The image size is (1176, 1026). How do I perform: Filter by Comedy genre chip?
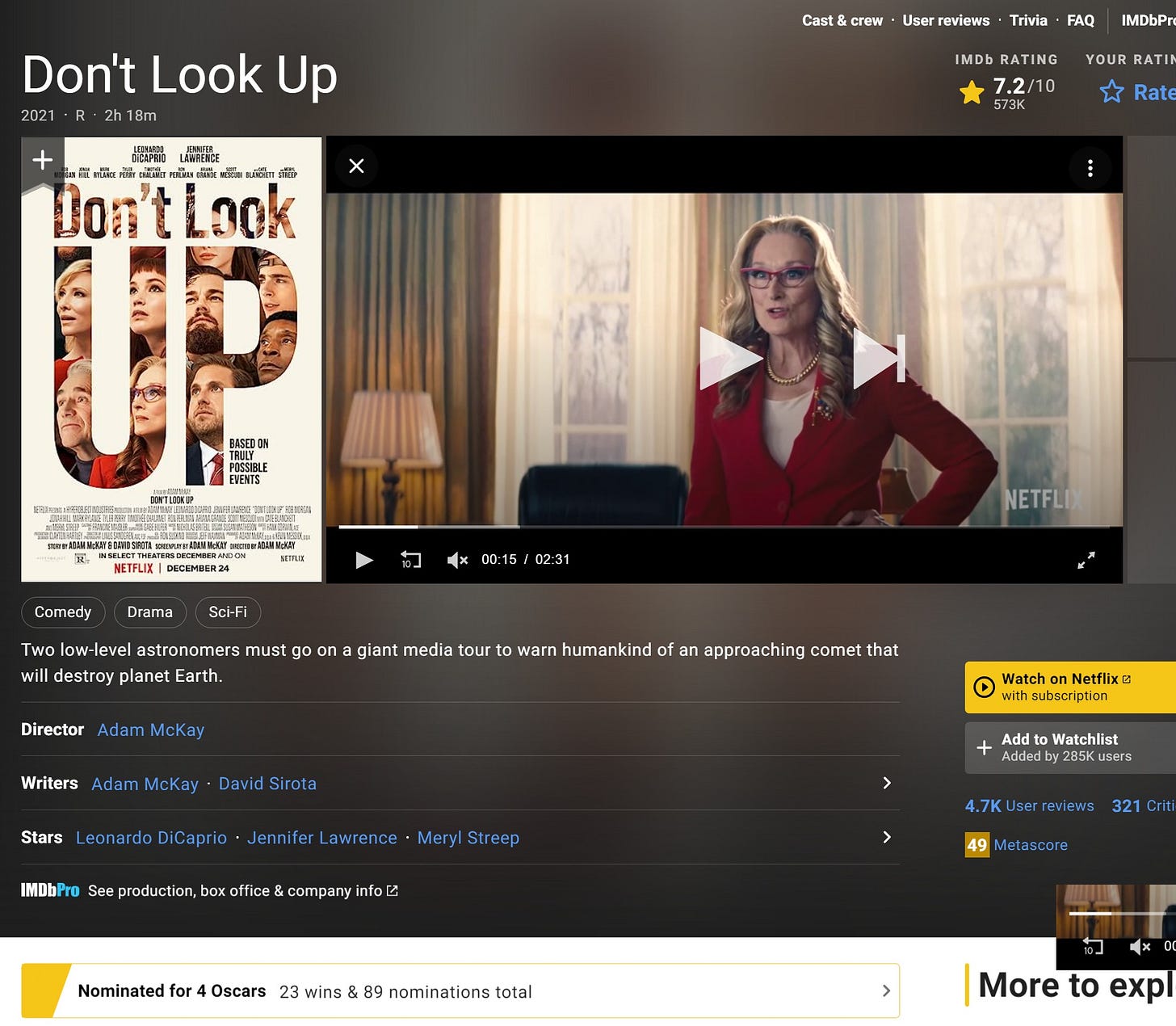pos(63,612)
